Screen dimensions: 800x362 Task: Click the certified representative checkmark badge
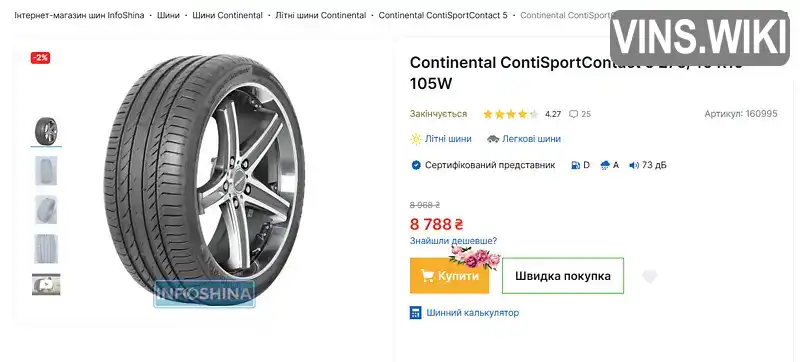point(416,165)
